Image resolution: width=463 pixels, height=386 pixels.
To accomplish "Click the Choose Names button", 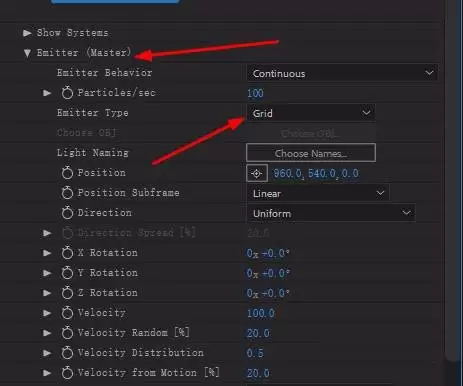I will coord(311,153).
